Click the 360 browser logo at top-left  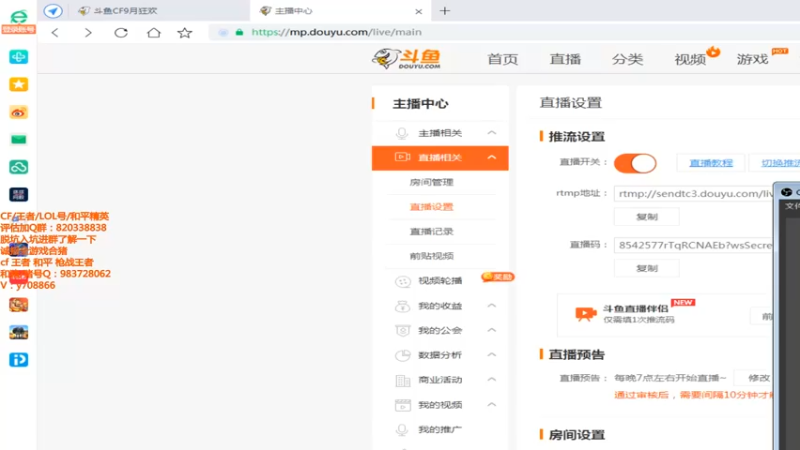18,17
